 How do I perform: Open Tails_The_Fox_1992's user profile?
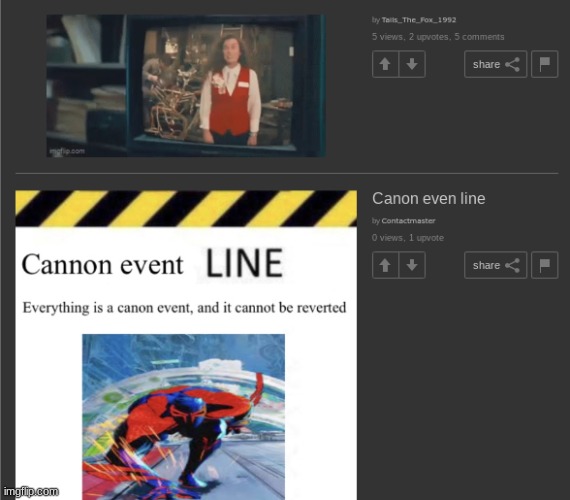(x=419, y=20)
